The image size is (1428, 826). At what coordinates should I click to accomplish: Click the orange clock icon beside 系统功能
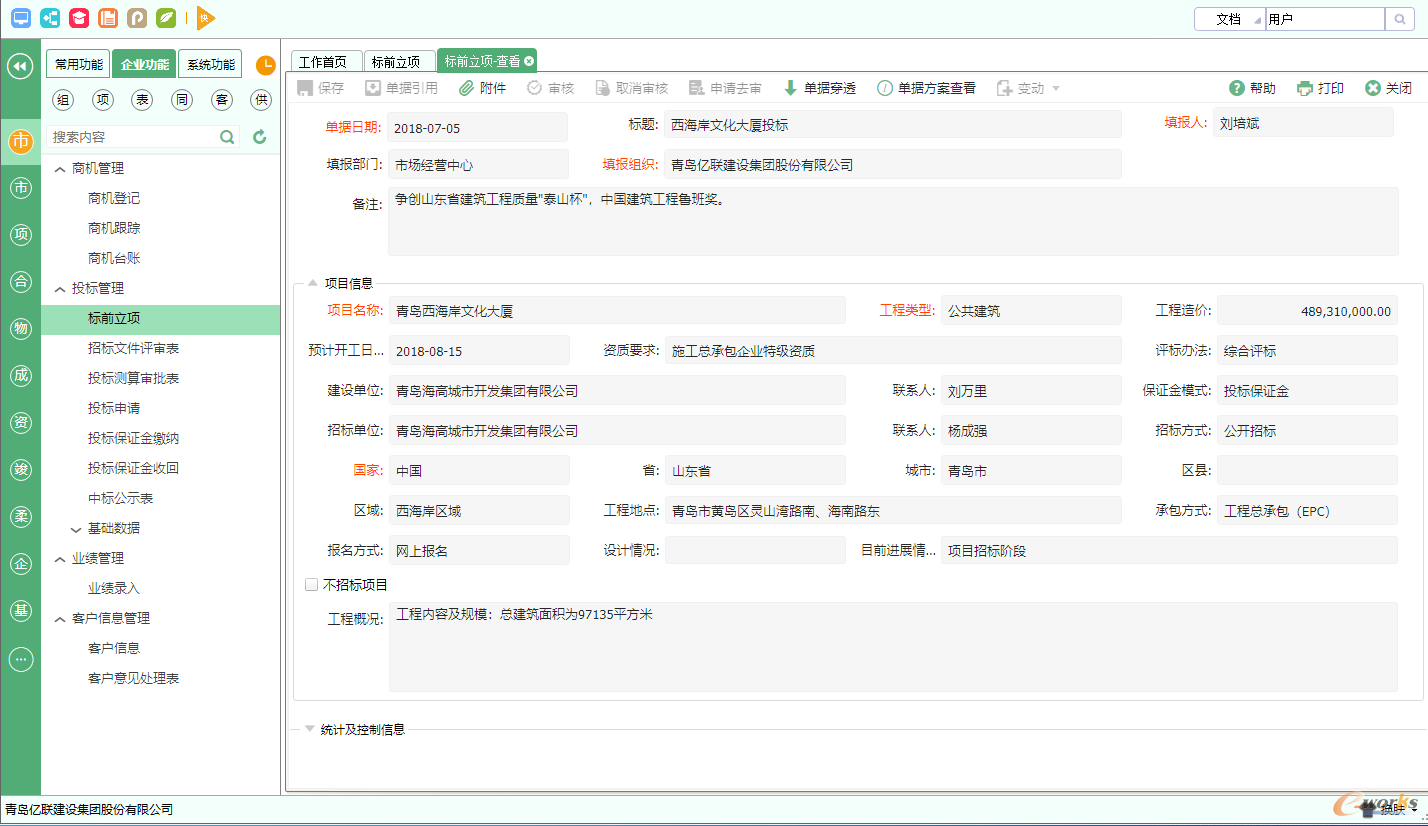click(266, 65)
